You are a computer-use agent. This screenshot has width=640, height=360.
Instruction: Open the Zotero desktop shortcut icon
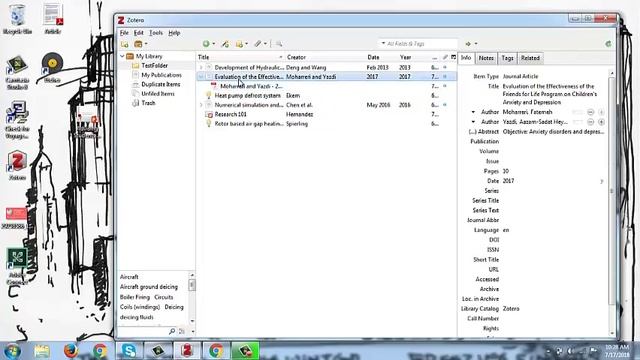(17, 165)
